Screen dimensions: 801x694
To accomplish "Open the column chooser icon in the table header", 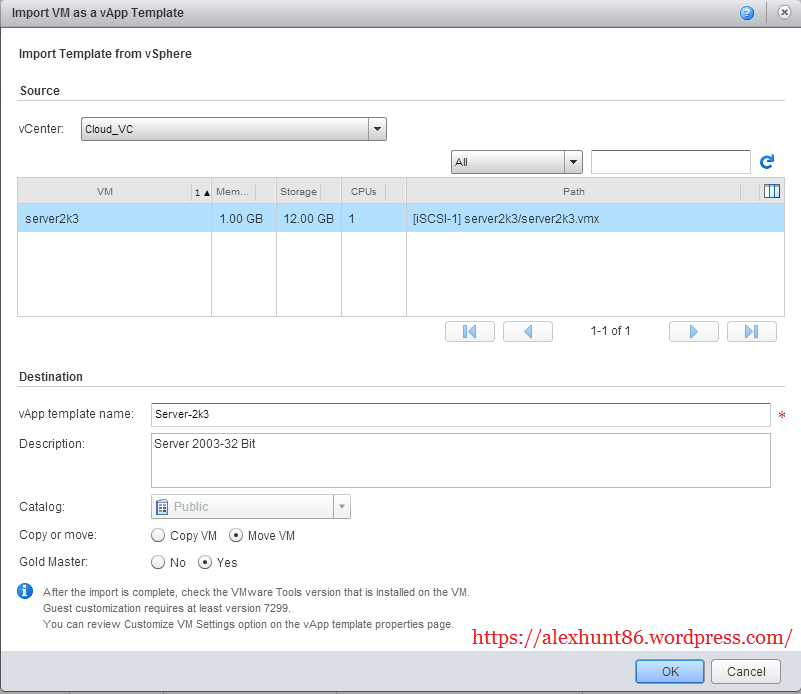I will [x=771, y=191].
